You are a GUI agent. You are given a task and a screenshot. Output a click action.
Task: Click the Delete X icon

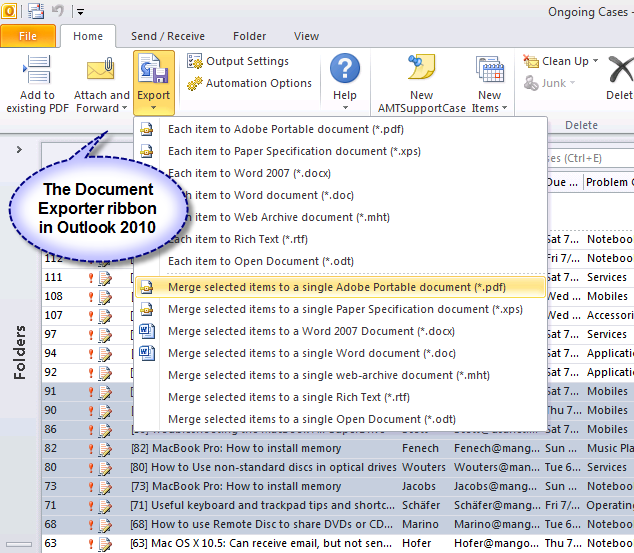pos(621,70)
